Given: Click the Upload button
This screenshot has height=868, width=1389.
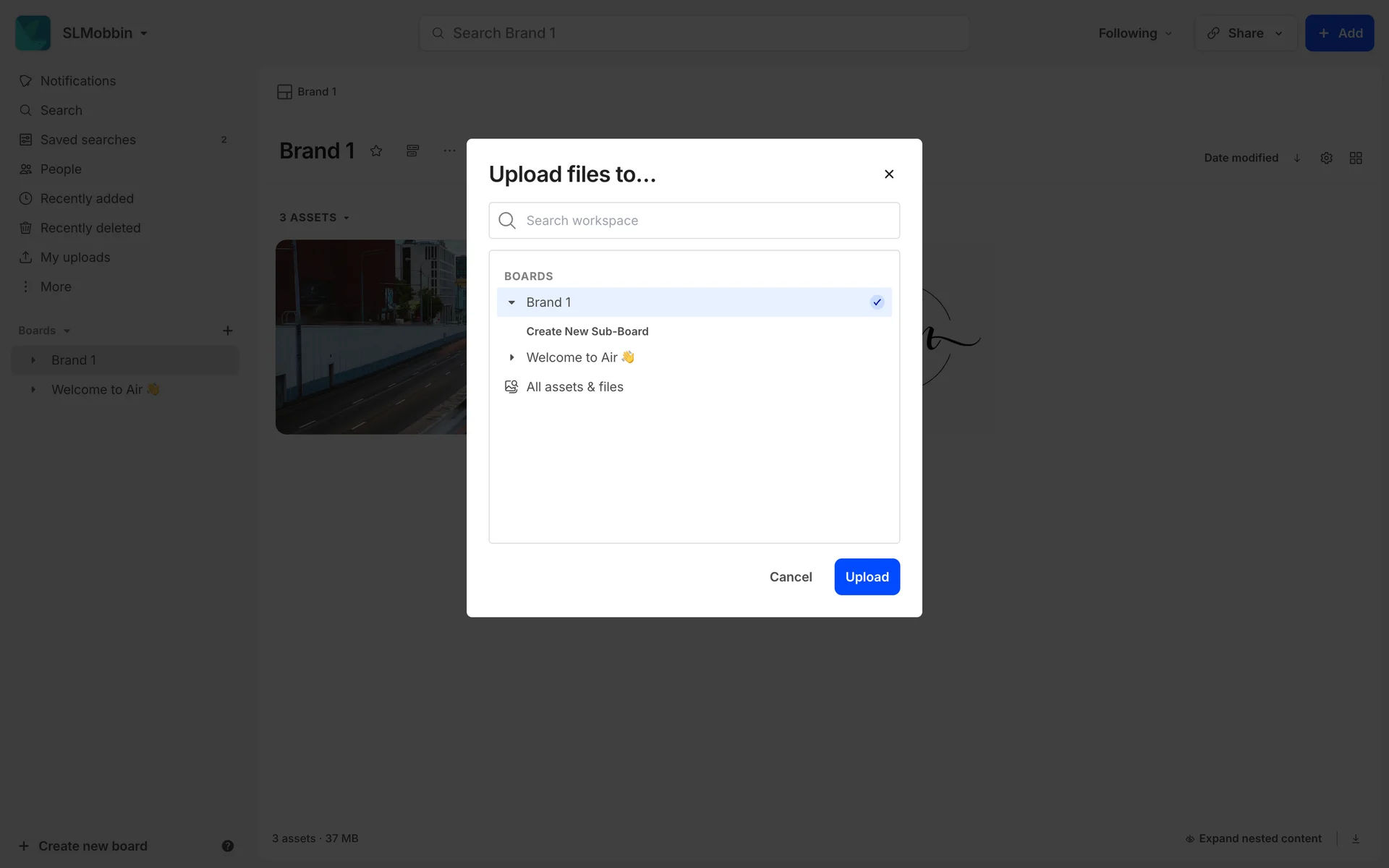Looking at the screenshot, I should click(867, 576).
